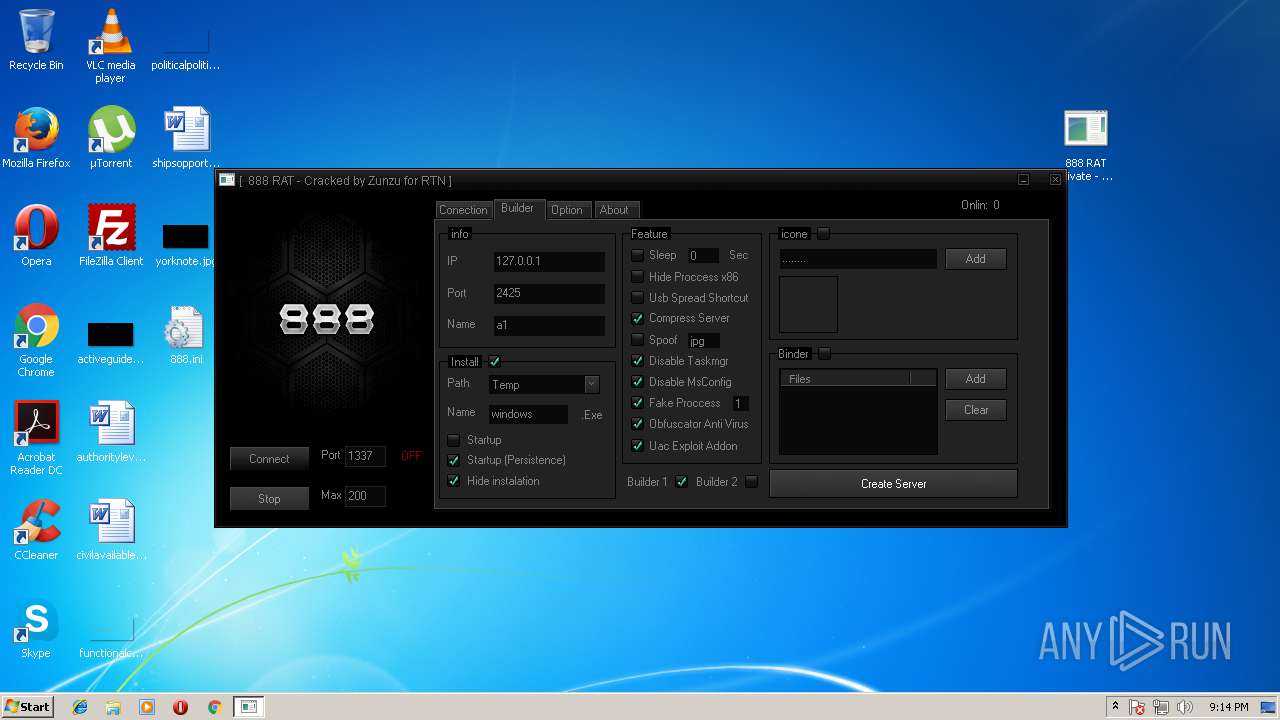Image resolution: width=1280 pixels, height=720 pixels.
Task: Select the Google Chrome desktop icon
Action: 36,340
